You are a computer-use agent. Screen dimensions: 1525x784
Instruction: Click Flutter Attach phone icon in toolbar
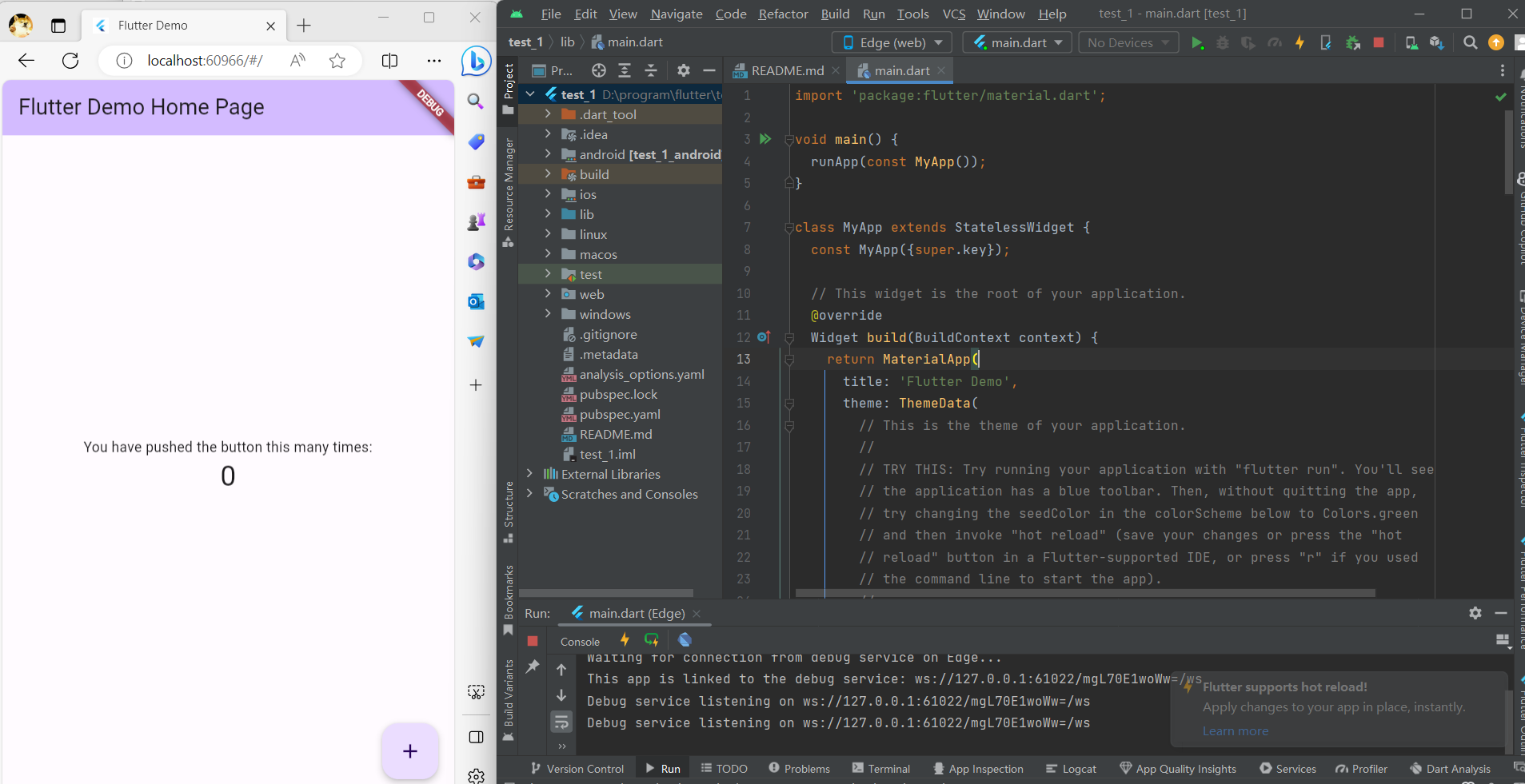click(1326, 42)
